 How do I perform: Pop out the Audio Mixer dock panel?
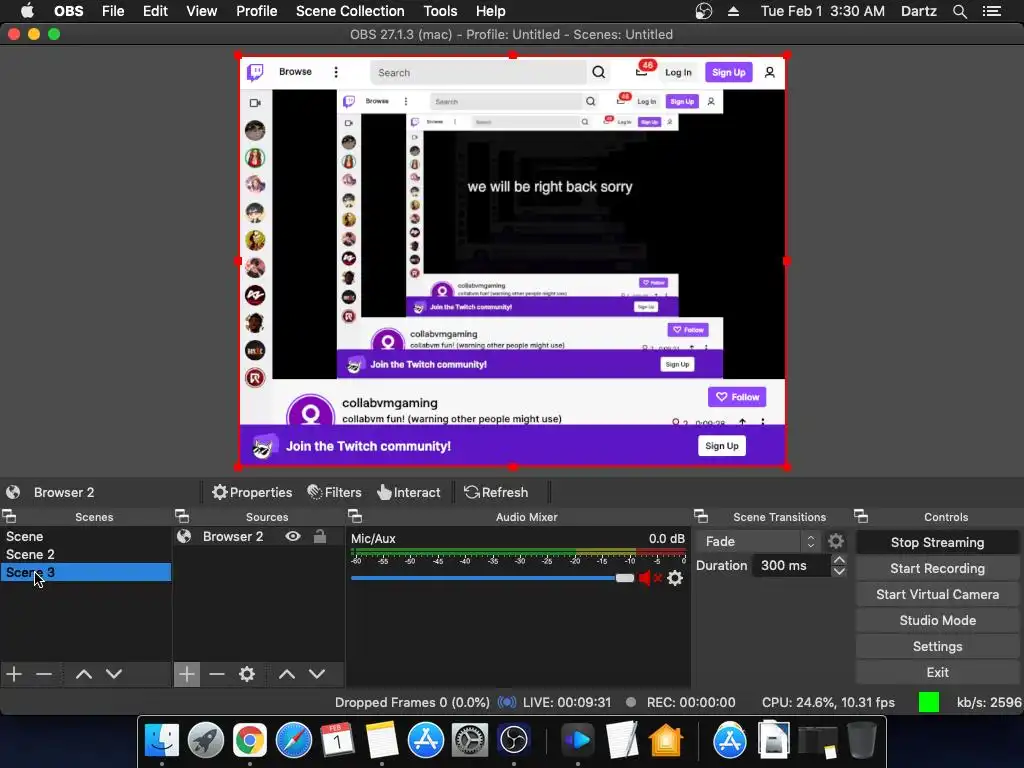pos(355,517)
